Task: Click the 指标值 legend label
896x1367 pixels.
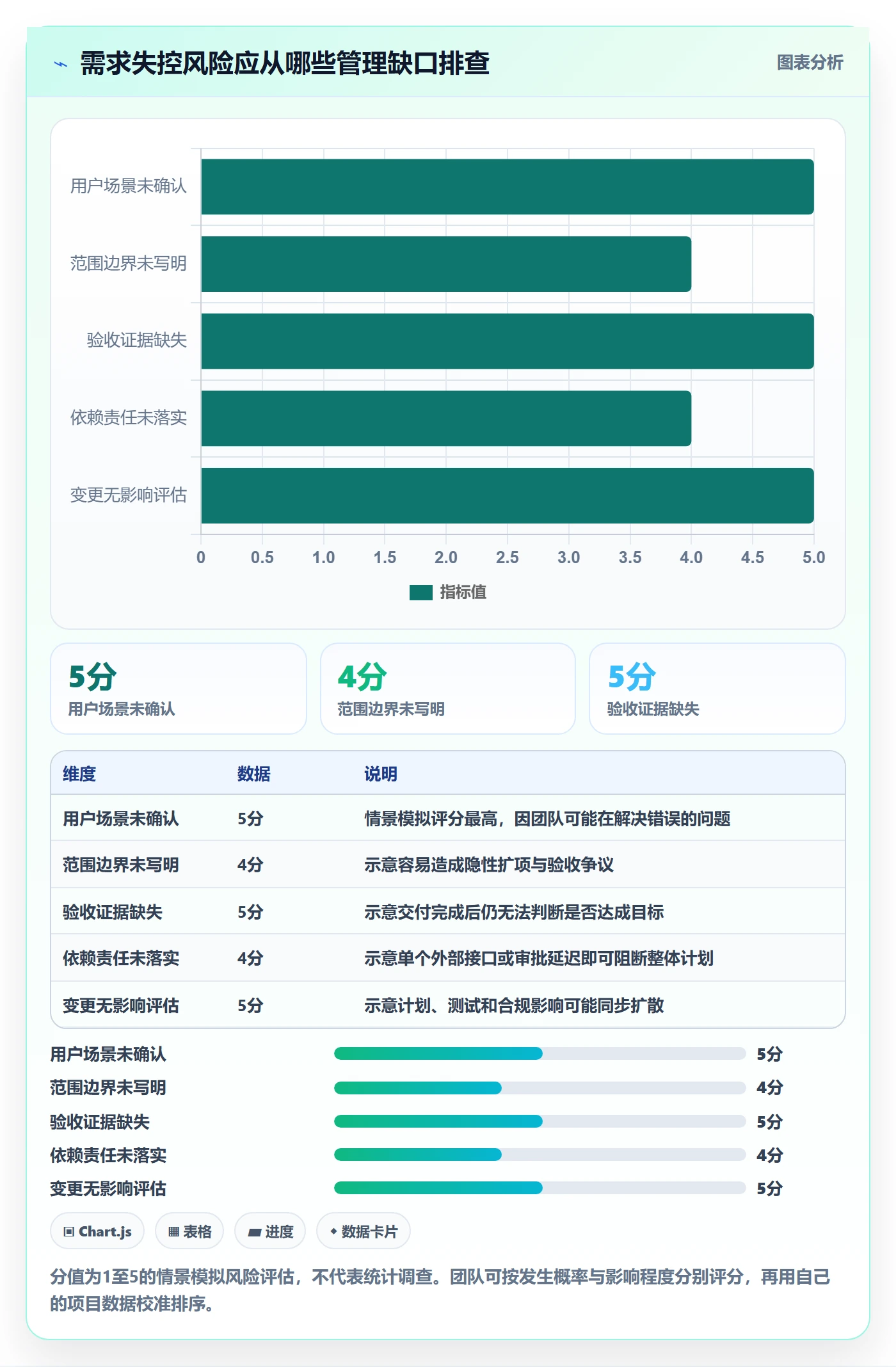Action: (463, 593)
